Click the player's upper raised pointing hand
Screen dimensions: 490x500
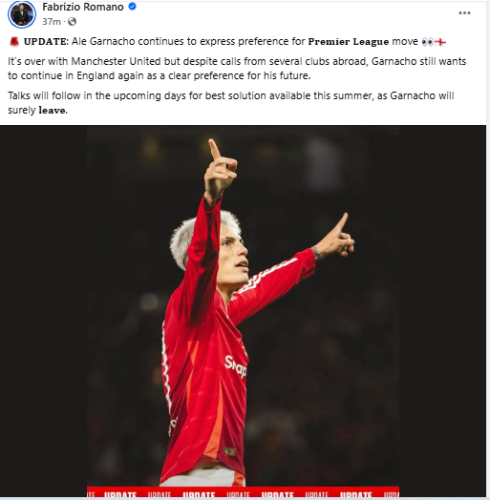click(221, 167)
